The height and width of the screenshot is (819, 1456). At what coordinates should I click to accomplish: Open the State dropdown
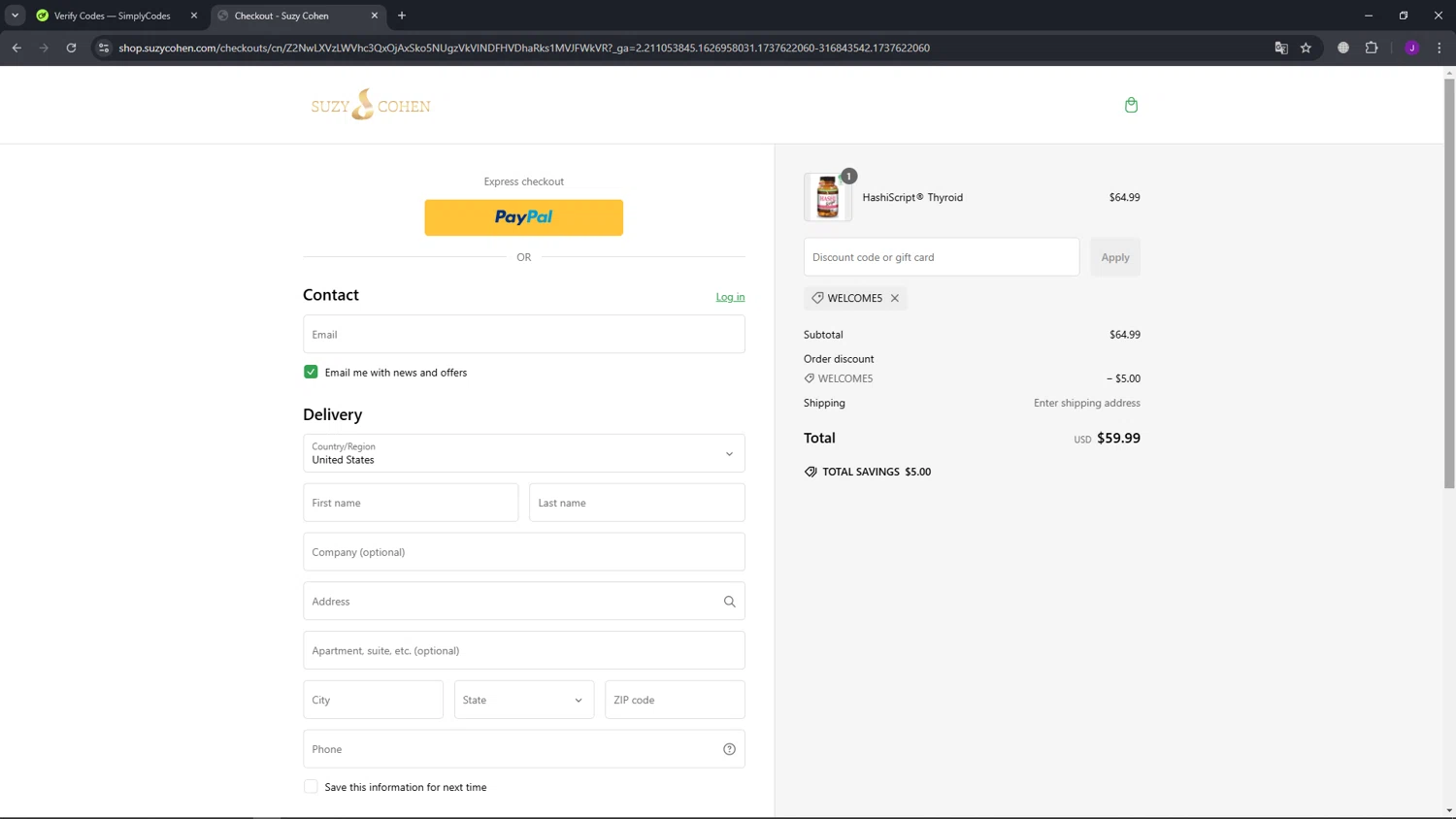pyautogui.click(x=524, y=700)
